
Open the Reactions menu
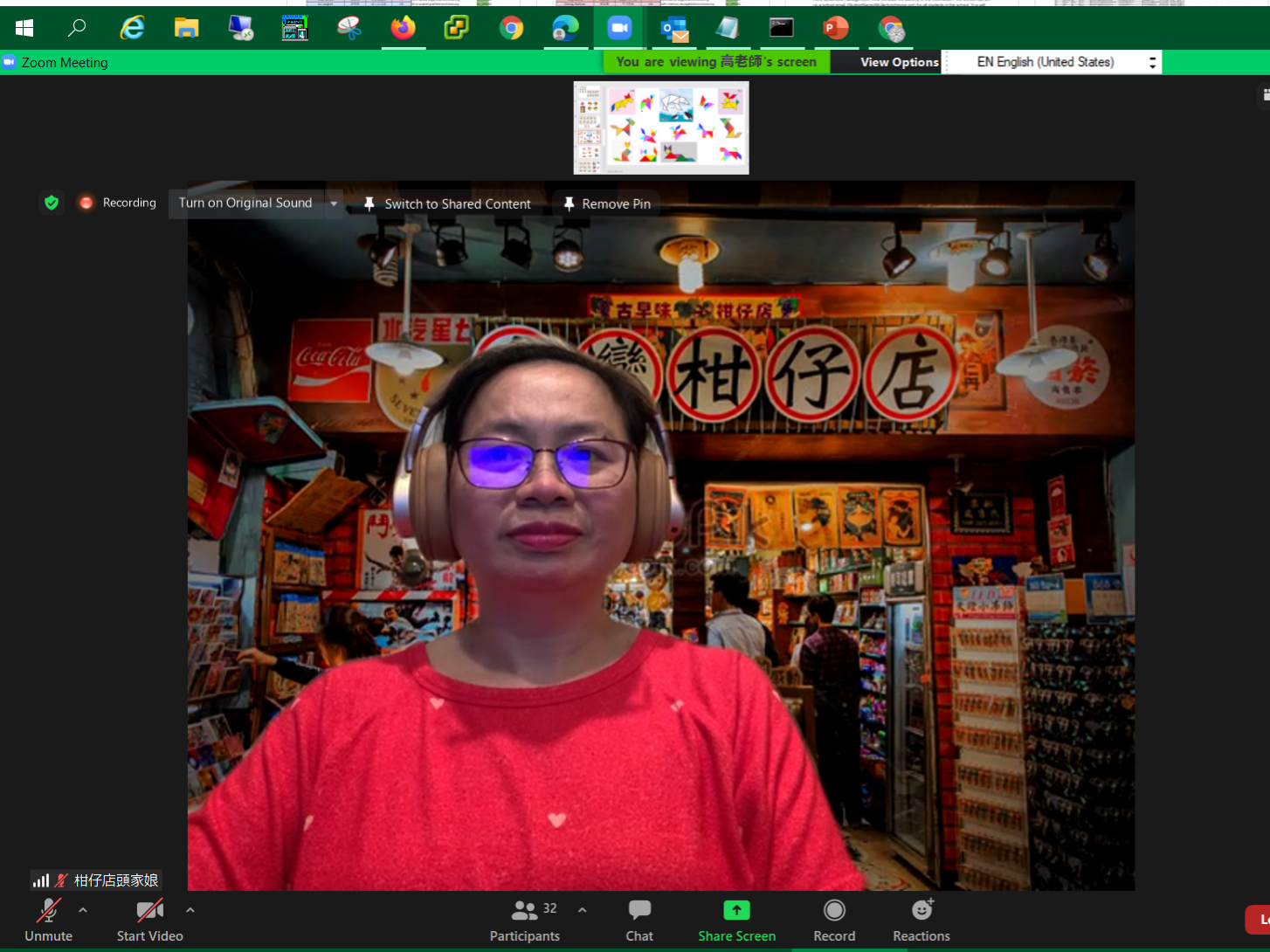pos(921,911)
